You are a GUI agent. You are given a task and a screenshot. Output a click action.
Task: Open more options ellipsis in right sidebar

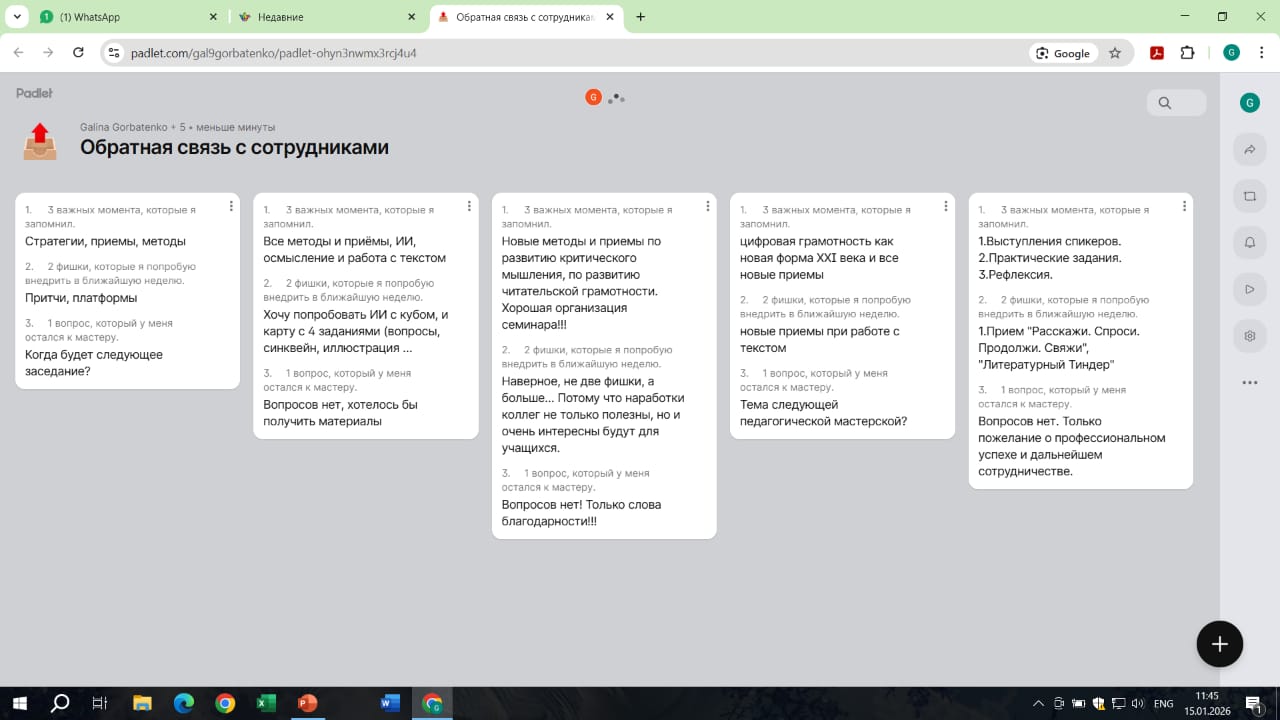click(x=1249, y=382)
